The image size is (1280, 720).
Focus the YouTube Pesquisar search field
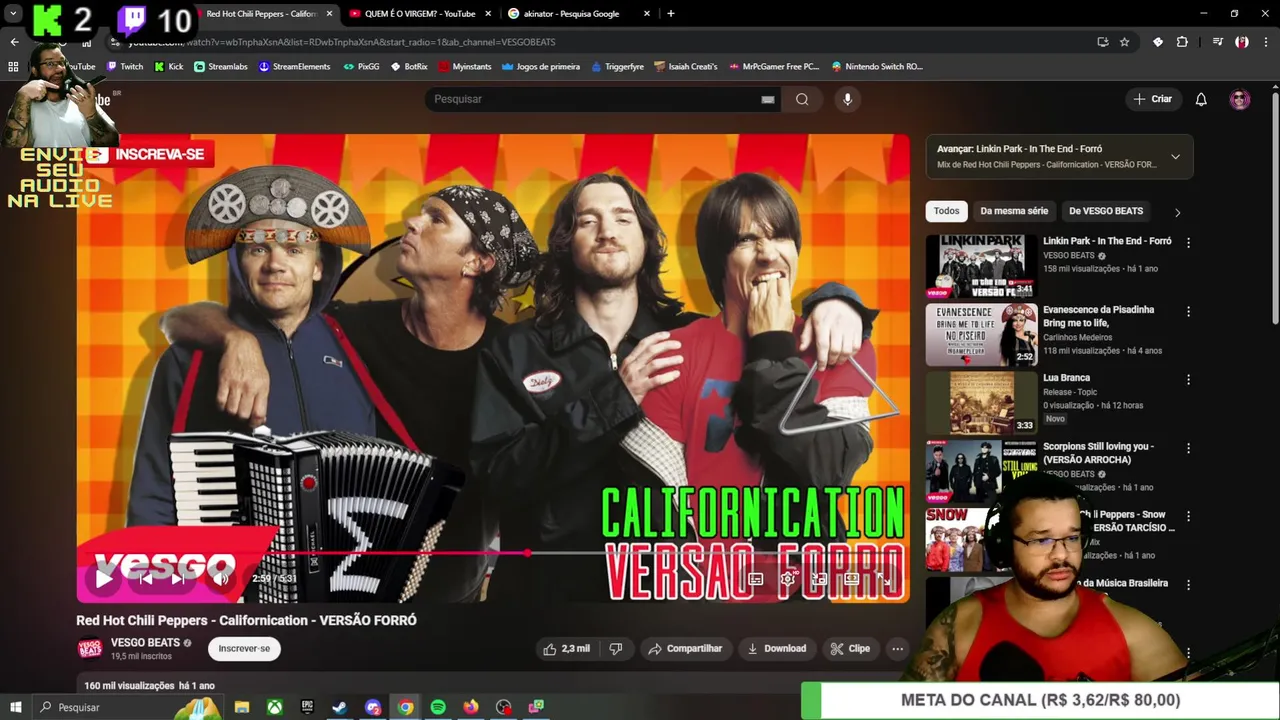[x=594, y=99]
